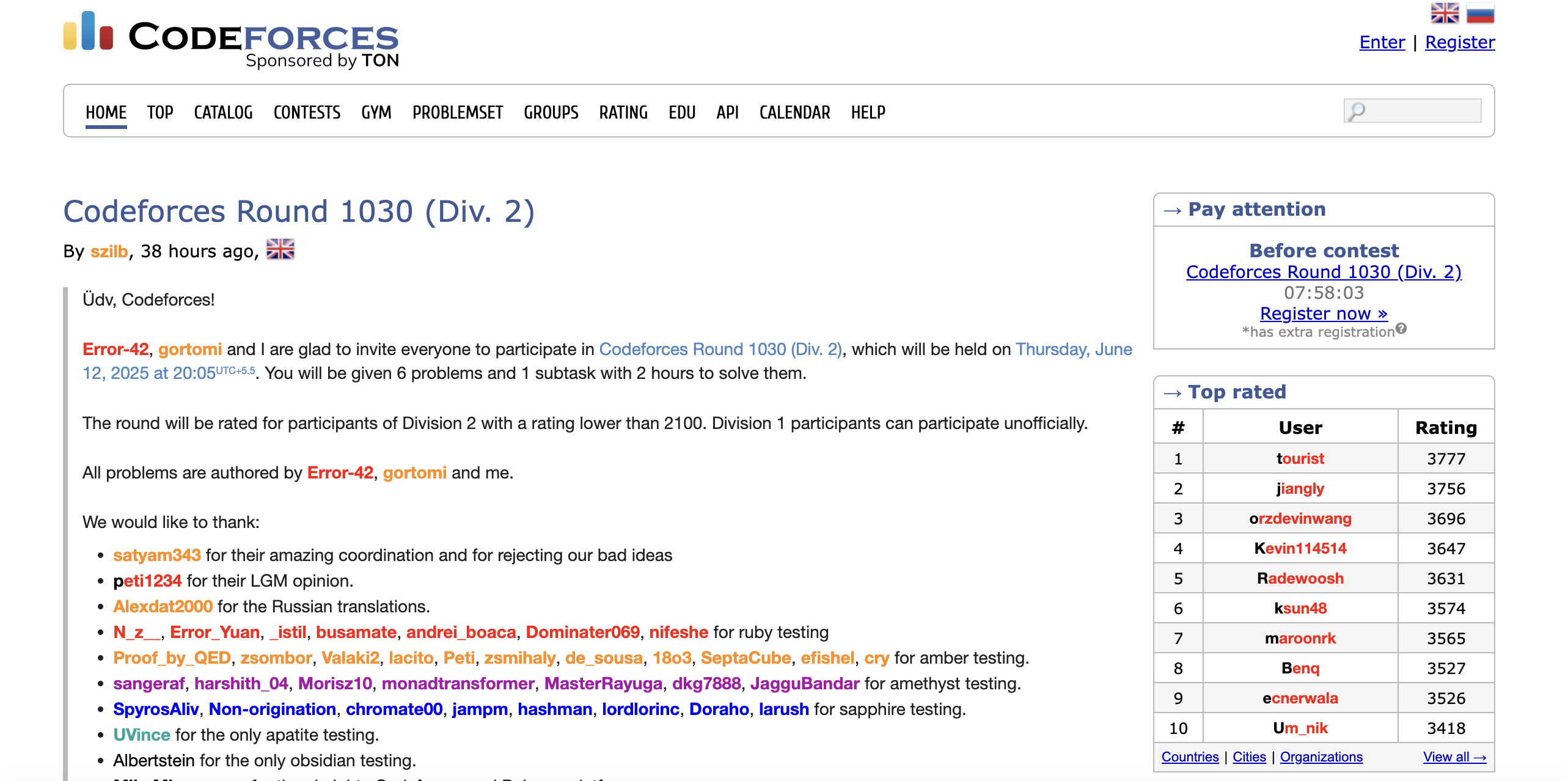Open the API menu item
1568x781 pixels.
tap(728, 112)
